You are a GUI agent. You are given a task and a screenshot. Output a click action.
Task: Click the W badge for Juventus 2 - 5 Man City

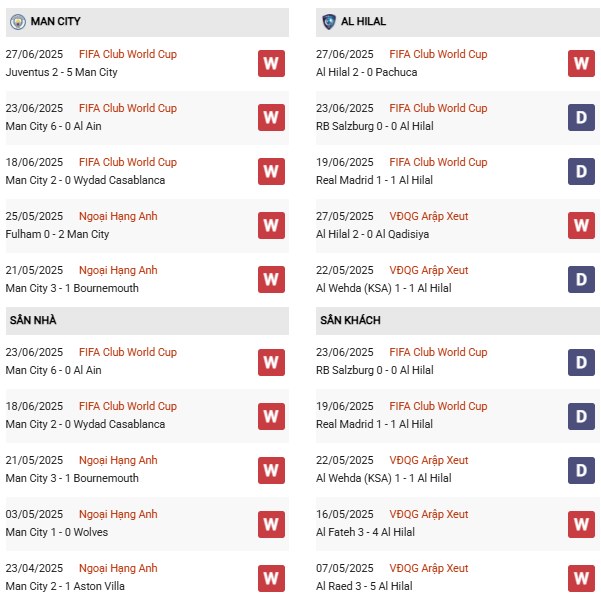click(271, 63)
